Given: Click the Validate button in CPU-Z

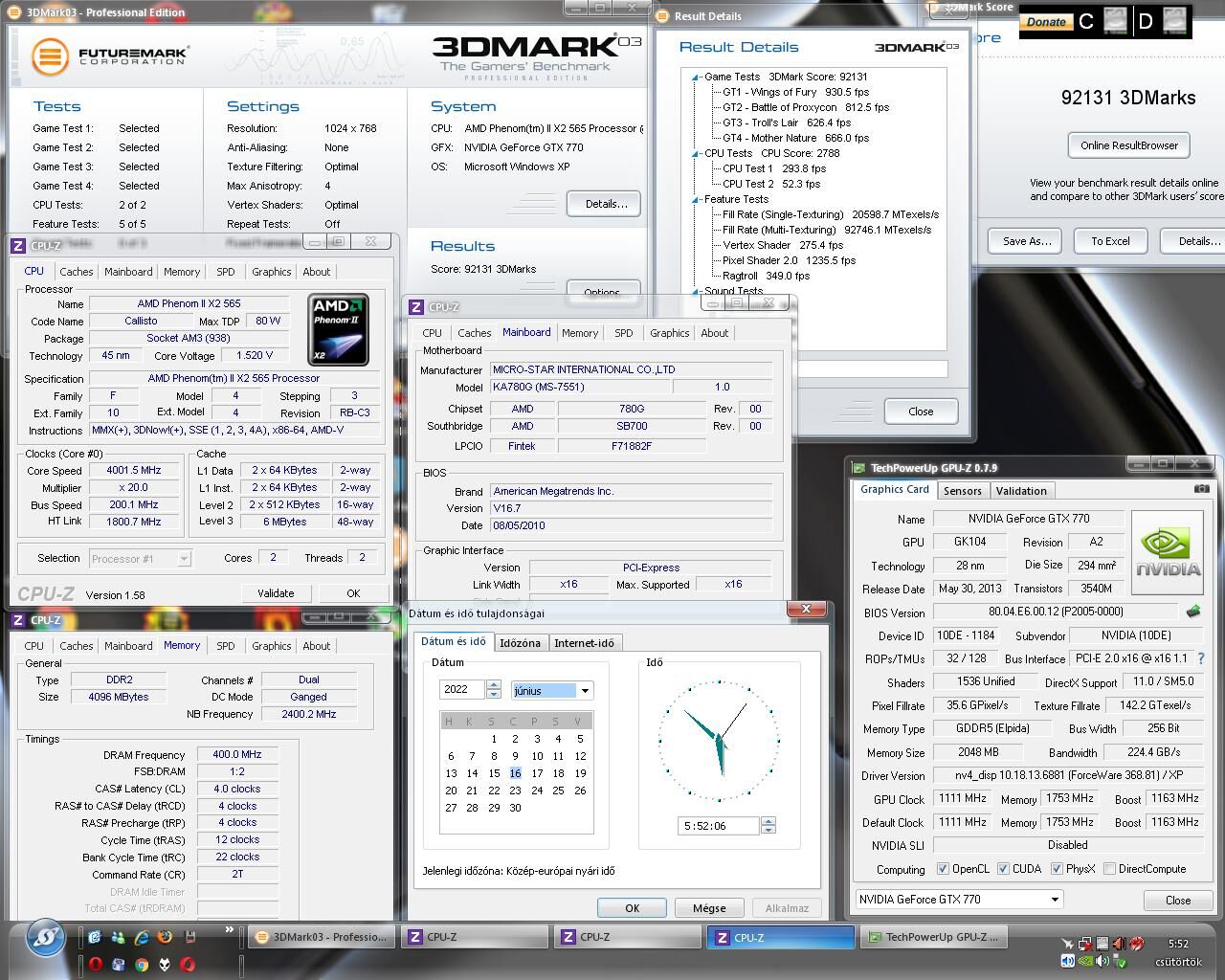Looking at the screenshot, I should 276,593.
